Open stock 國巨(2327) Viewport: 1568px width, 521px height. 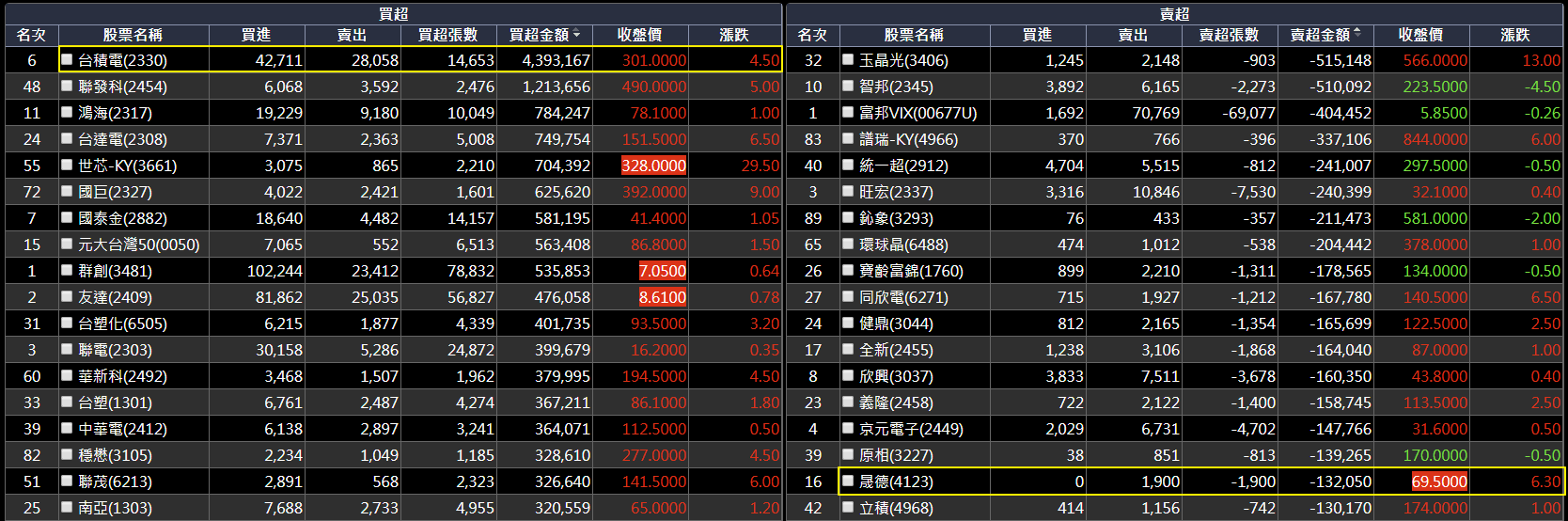115,192
